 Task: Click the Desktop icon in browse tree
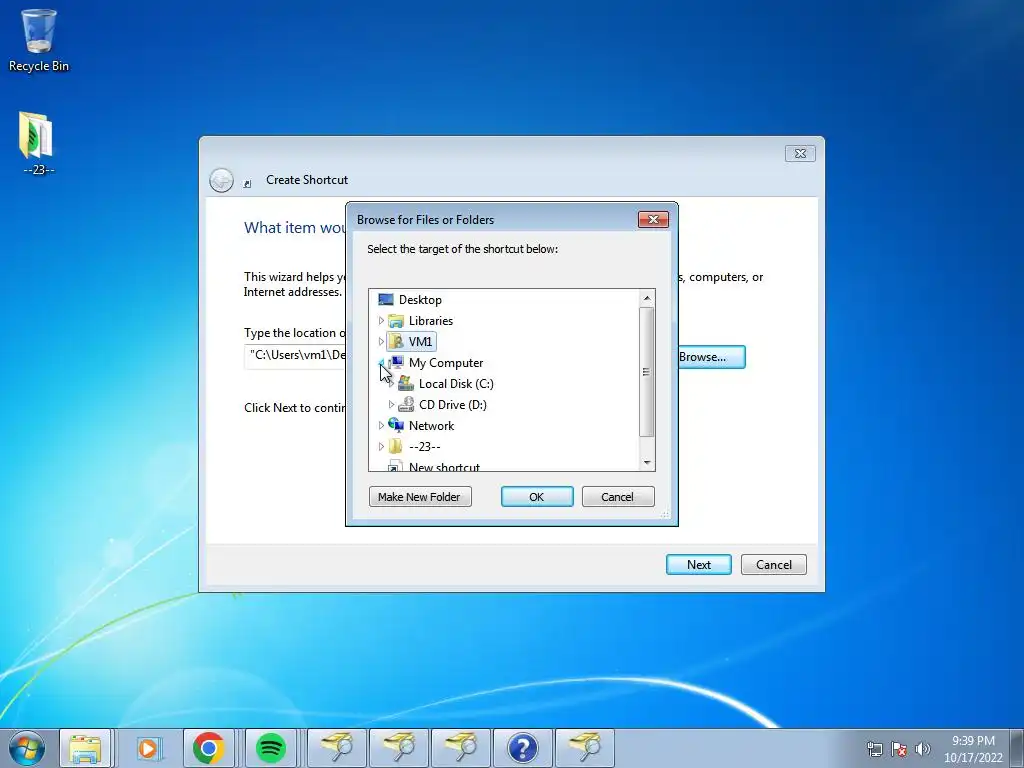(386, 300)
